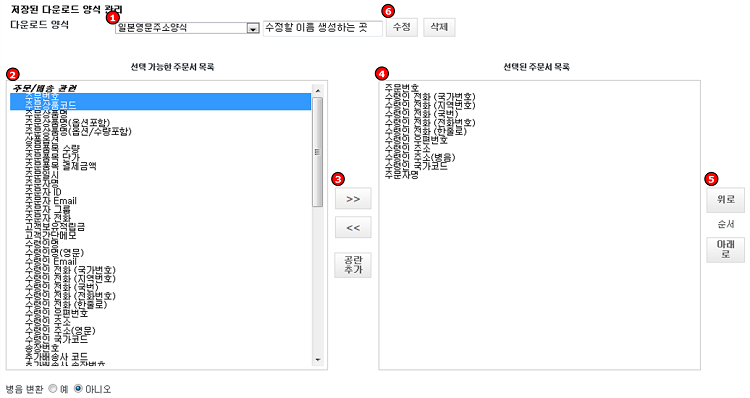Move item up with 위로 button
The height and width of the screenshot is (398, 750).
coord(726,199)
